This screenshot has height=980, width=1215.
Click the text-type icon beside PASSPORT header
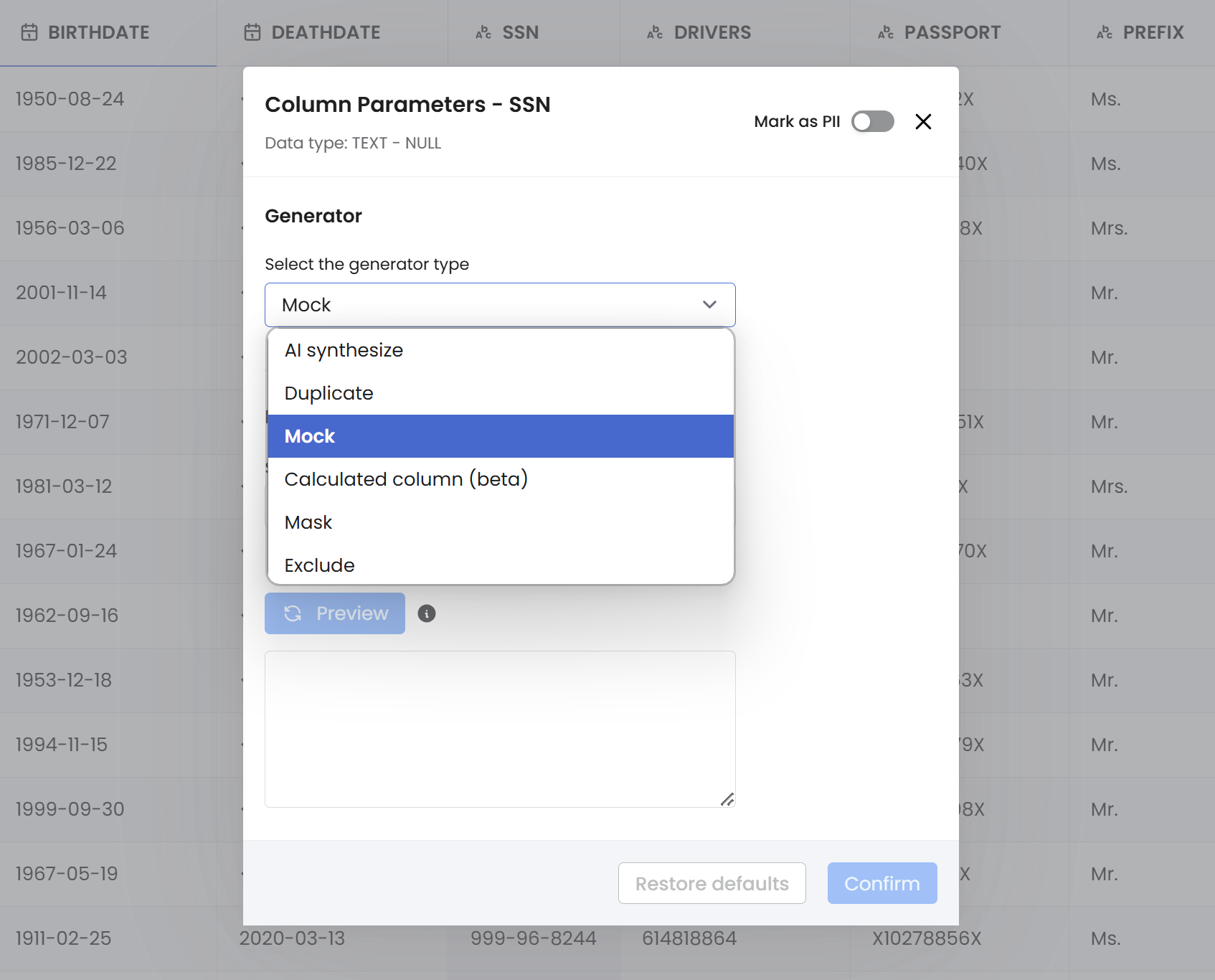[x=886, y=32]
